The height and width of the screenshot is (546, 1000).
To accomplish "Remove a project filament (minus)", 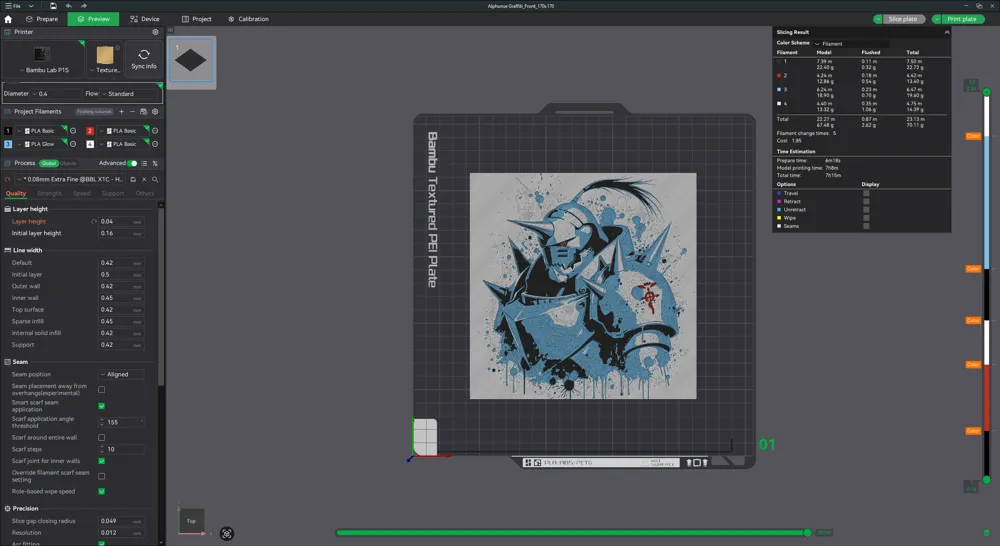I will (132, 112).
